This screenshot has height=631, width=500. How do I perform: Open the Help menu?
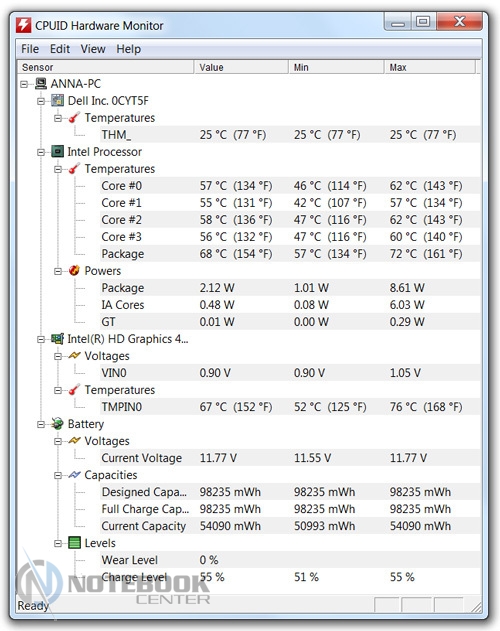tap(128, 49)
